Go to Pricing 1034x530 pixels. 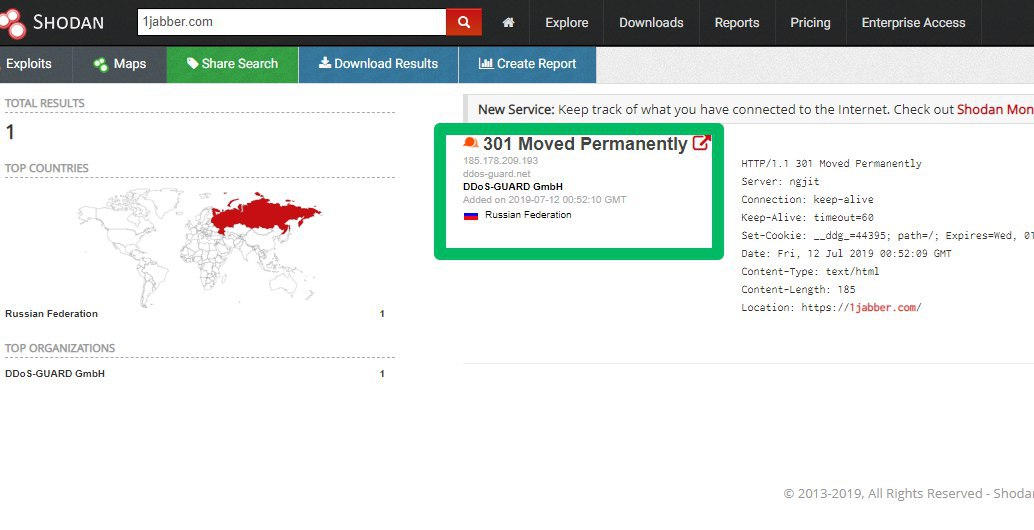810,22
